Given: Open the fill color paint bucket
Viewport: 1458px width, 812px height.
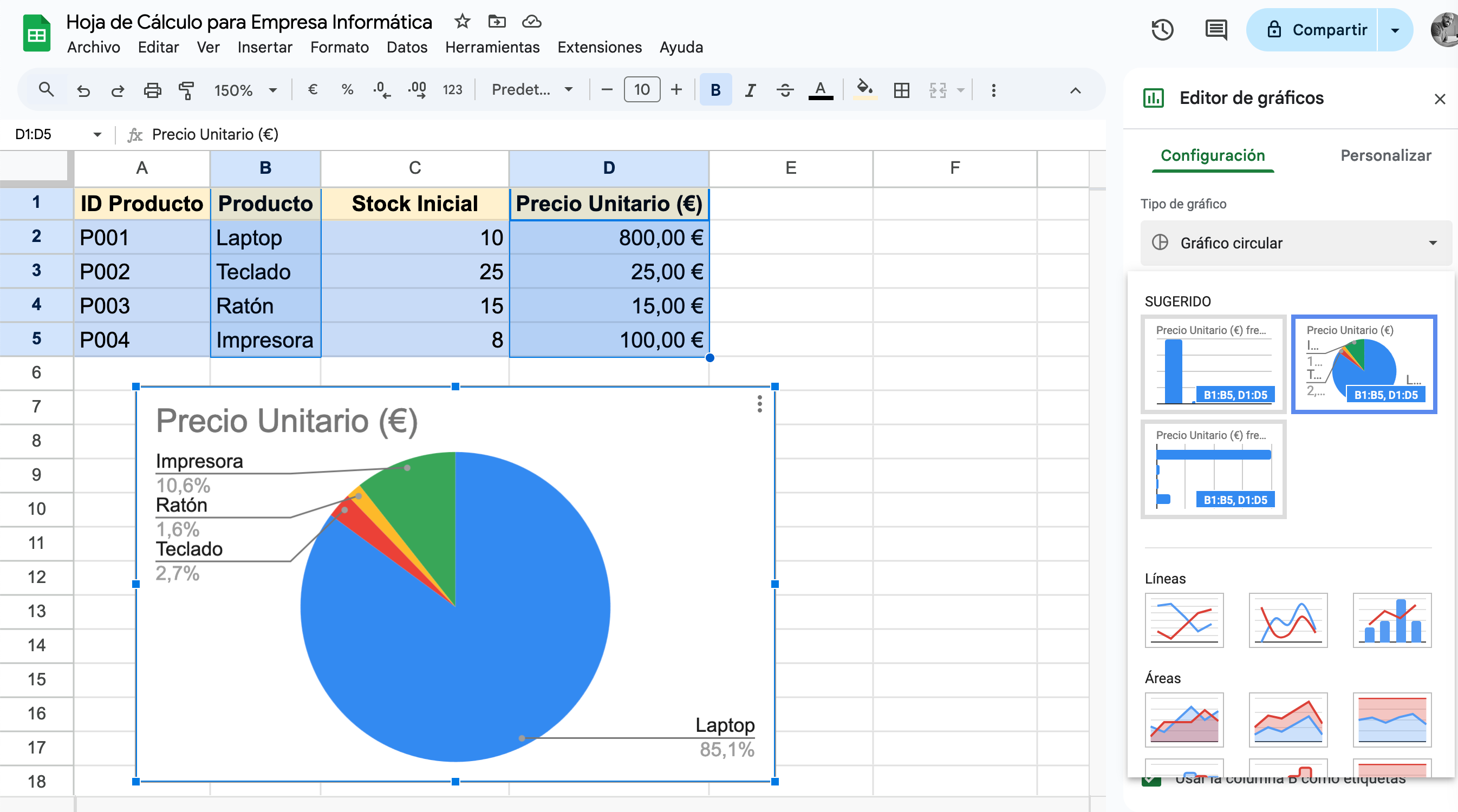Looking at the screenshot, I should 864,90.
